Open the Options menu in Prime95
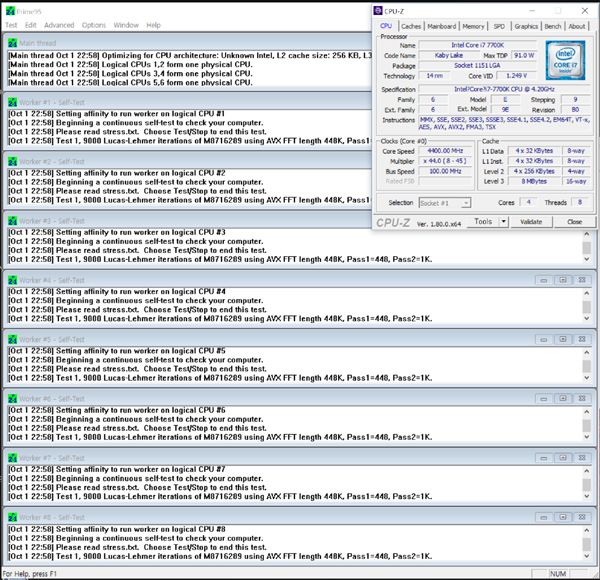Viewport: 600px width, 580px height. tap(94, 25)
